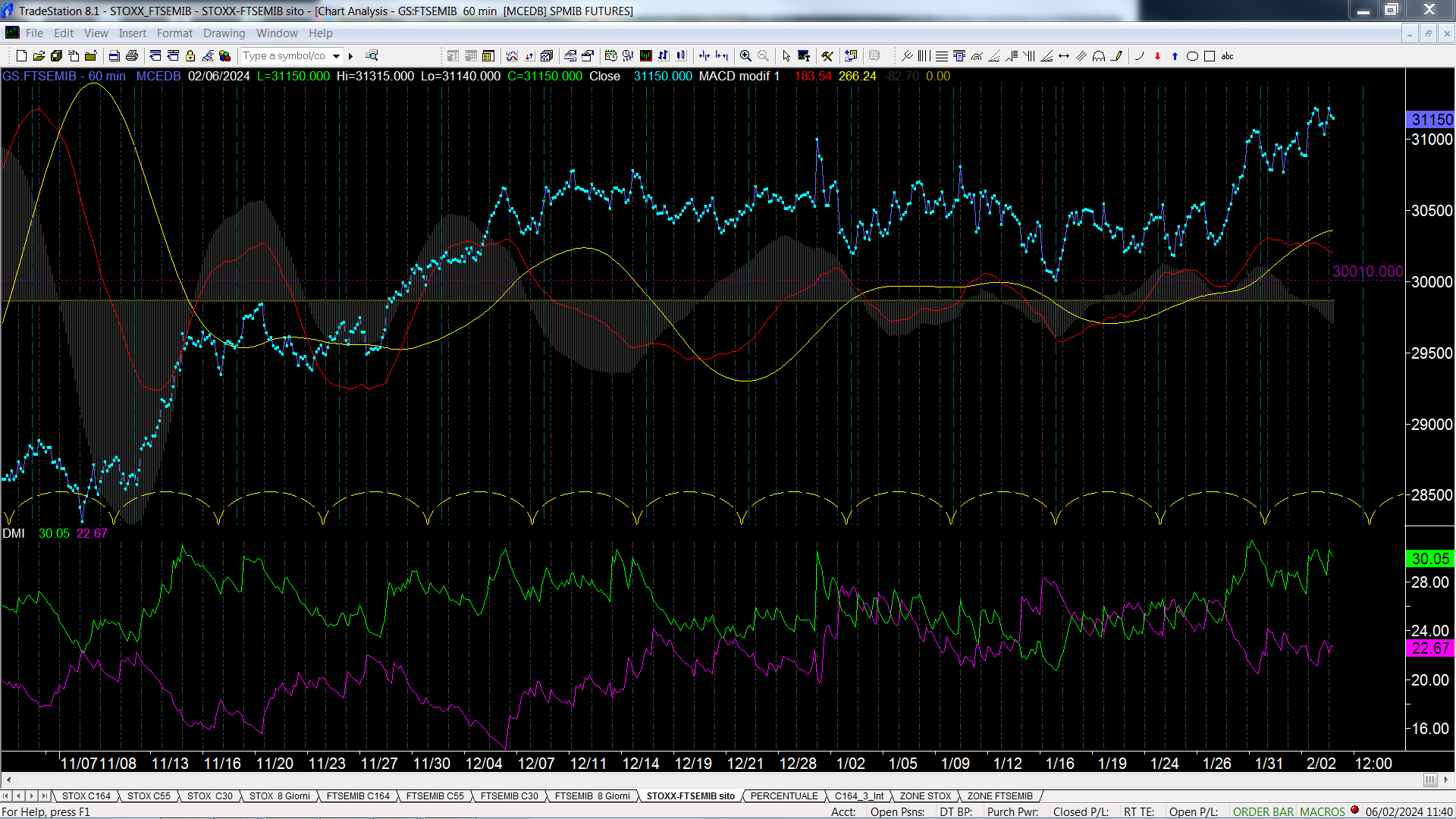Switch to the FTSEMIB 8 Giorni tab
This screenshot has width=1456, height=819.
(592, 795)
